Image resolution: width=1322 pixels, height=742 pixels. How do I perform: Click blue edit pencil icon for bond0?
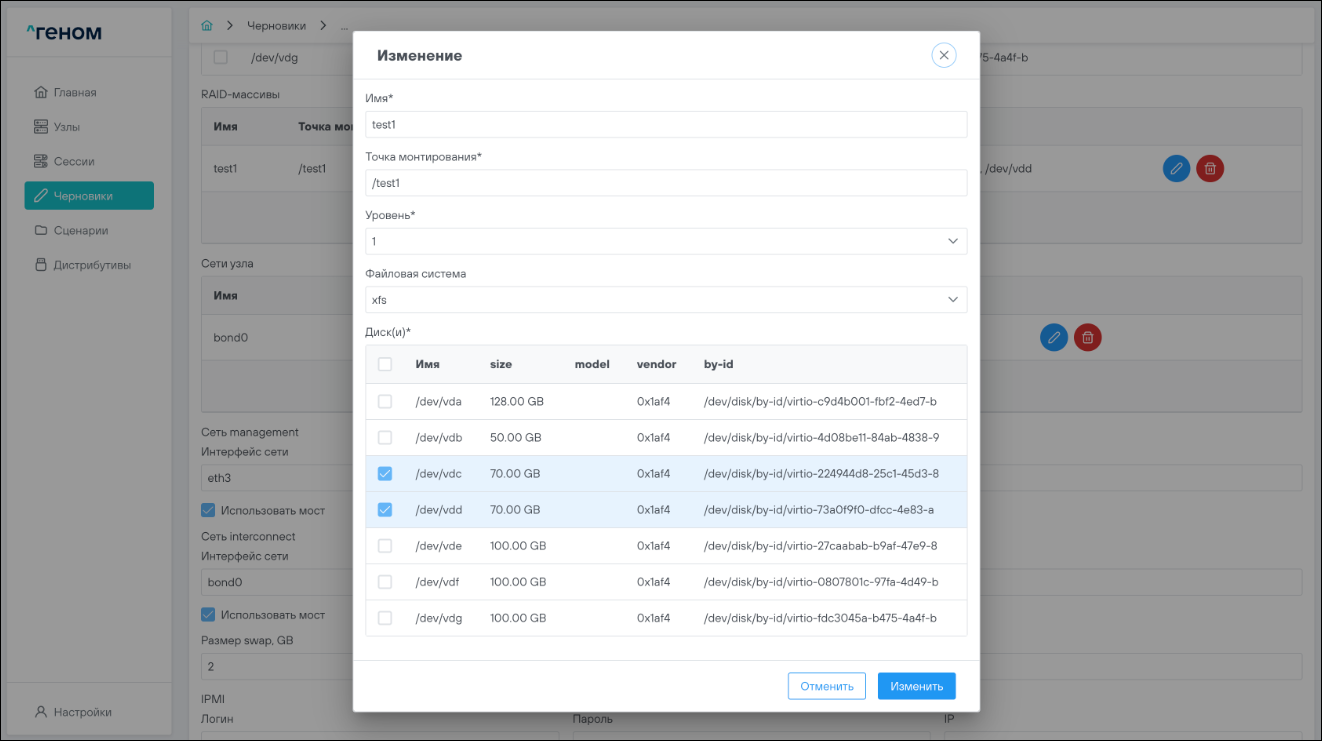click(1053, 337)
